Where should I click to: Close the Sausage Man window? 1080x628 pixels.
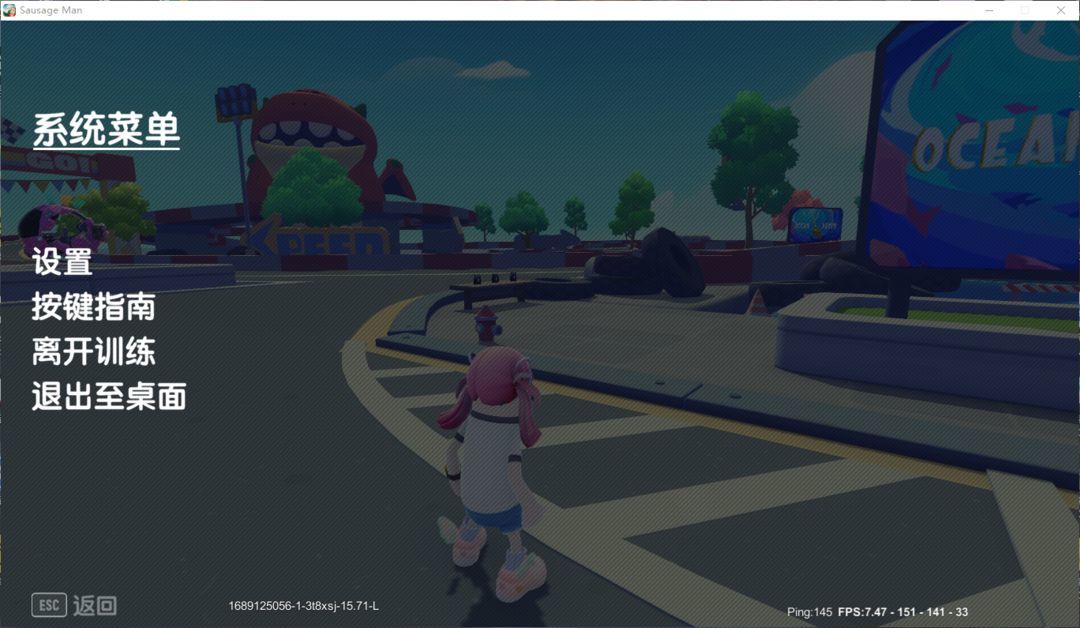point(1061,10)
